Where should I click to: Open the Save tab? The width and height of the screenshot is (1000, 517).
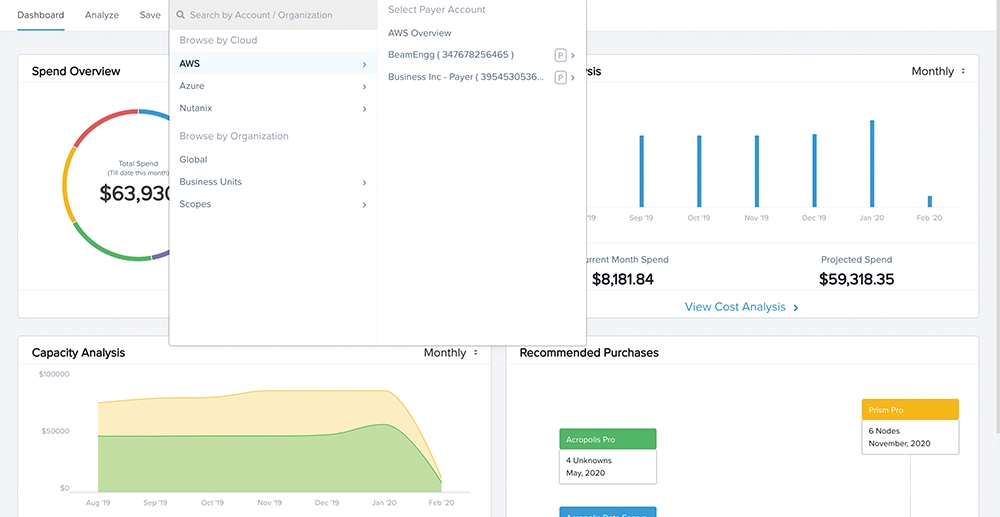click(150, 15)
